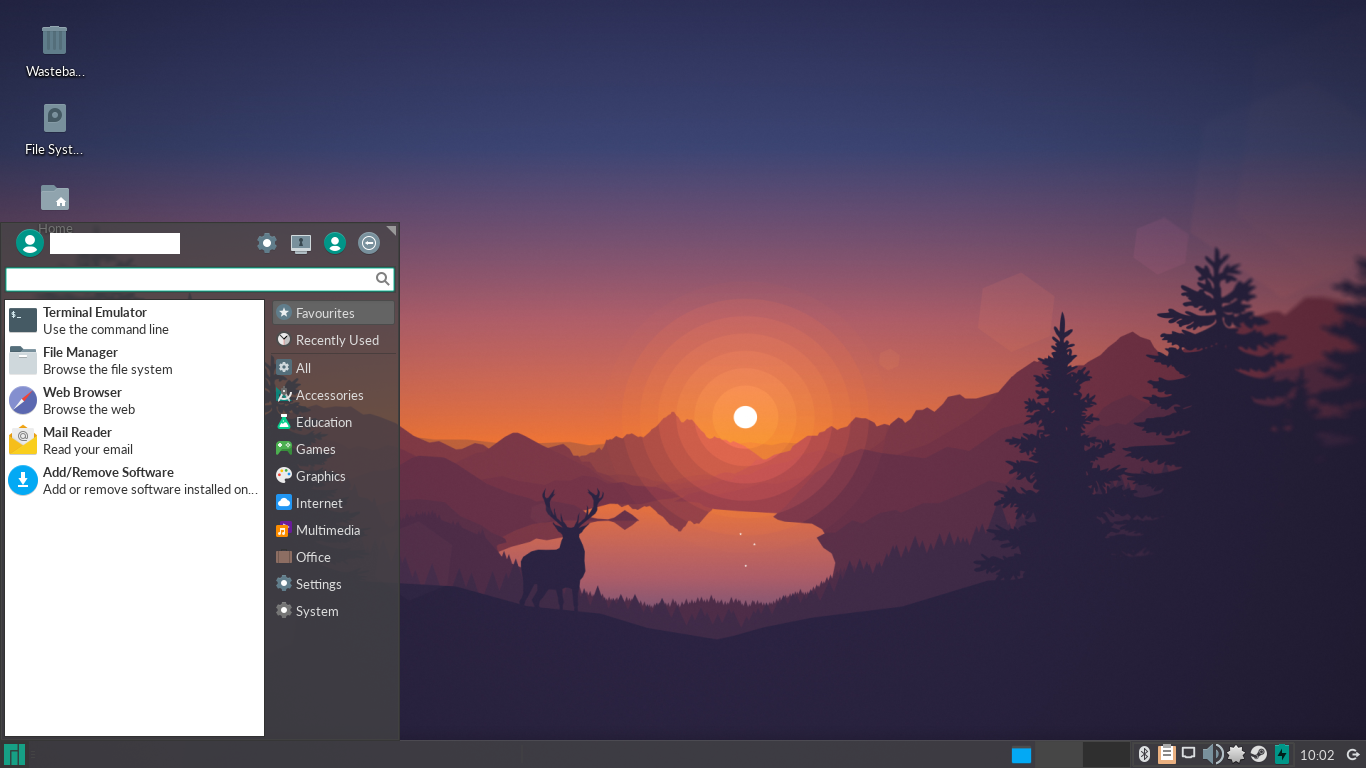
Task: Click the panel clock showing 10:02
Action: click(x=1317, y=755)
